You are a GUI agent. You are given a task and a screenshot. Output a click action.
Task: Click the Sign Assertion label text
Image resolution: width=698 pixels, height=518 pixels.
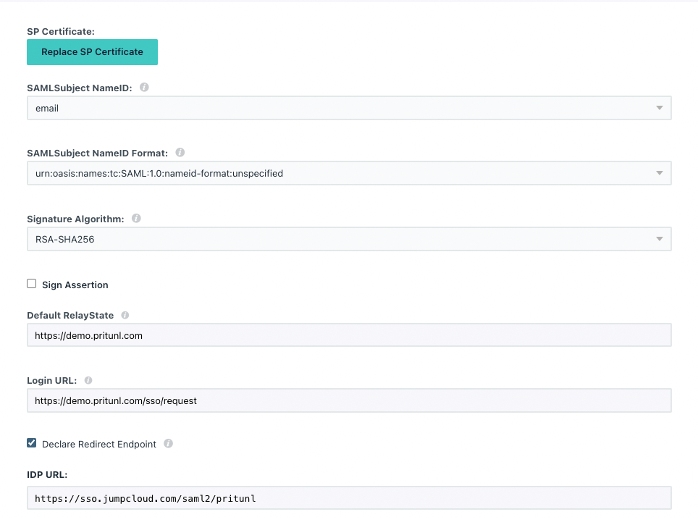(75, 285)
